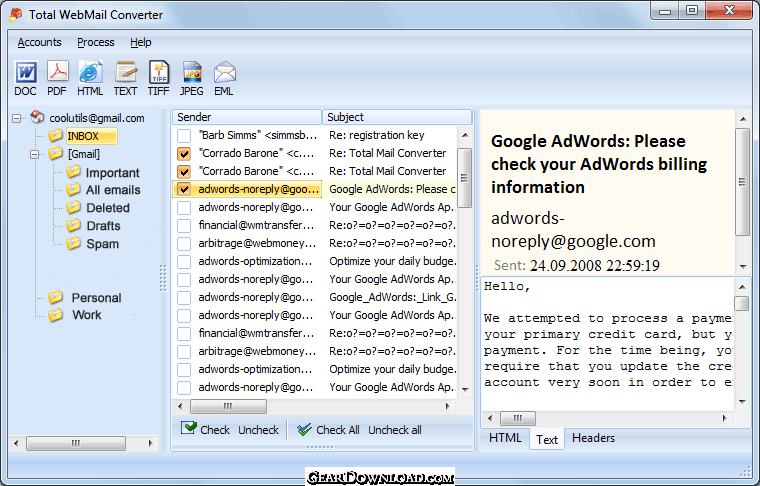Viewport: 760px width, 486px height.
Task: Switch to the Headers preview tab
Action: pyautogui.click(x=593, y=438)
